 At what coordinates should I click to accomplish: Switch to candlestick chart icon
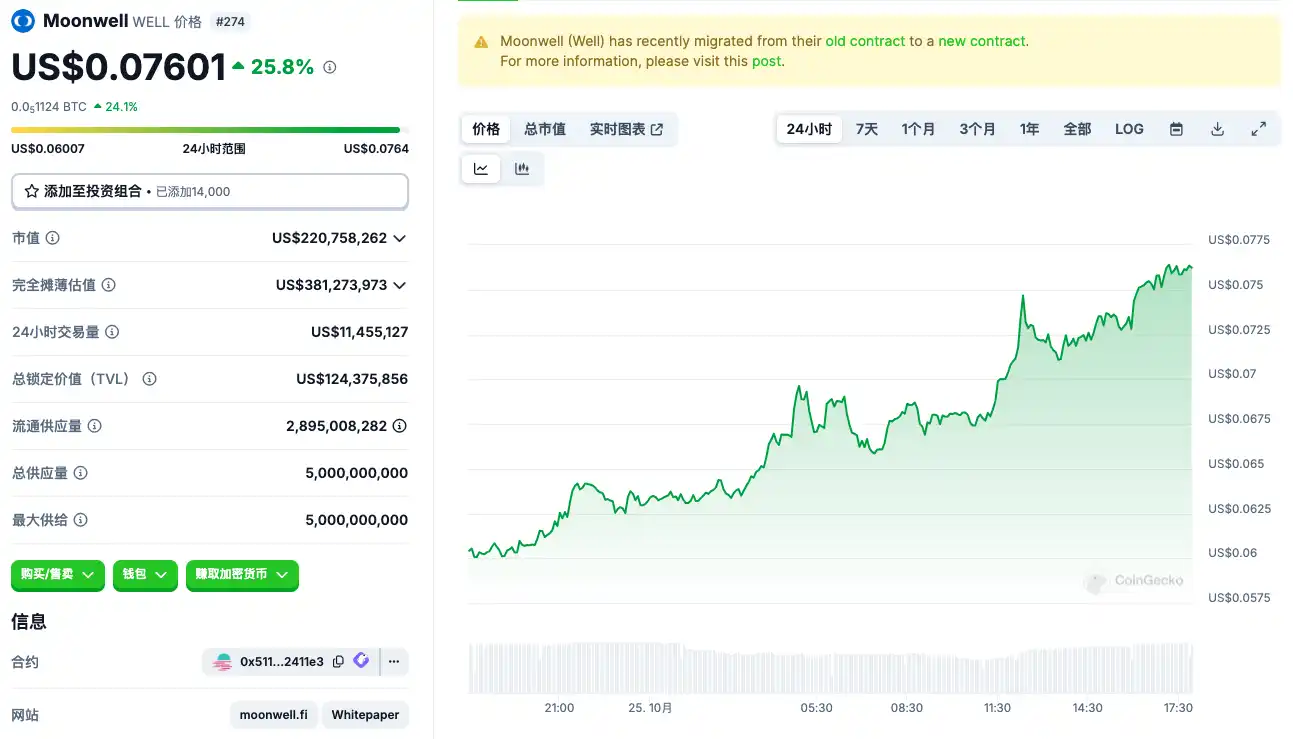tap(522, 169)
